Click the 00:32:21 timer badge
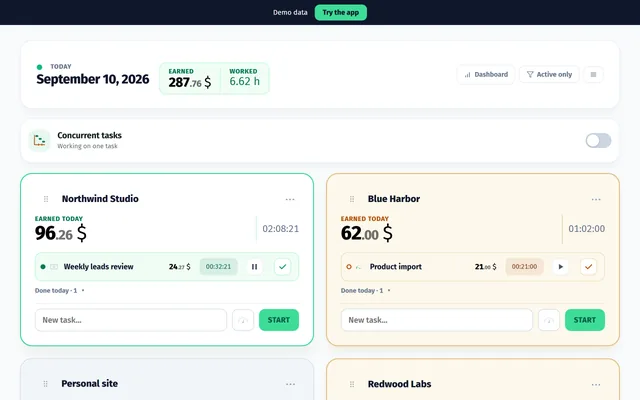Viewport: 640px width, 400px height. pyautogui.click(x=218, y=267)
